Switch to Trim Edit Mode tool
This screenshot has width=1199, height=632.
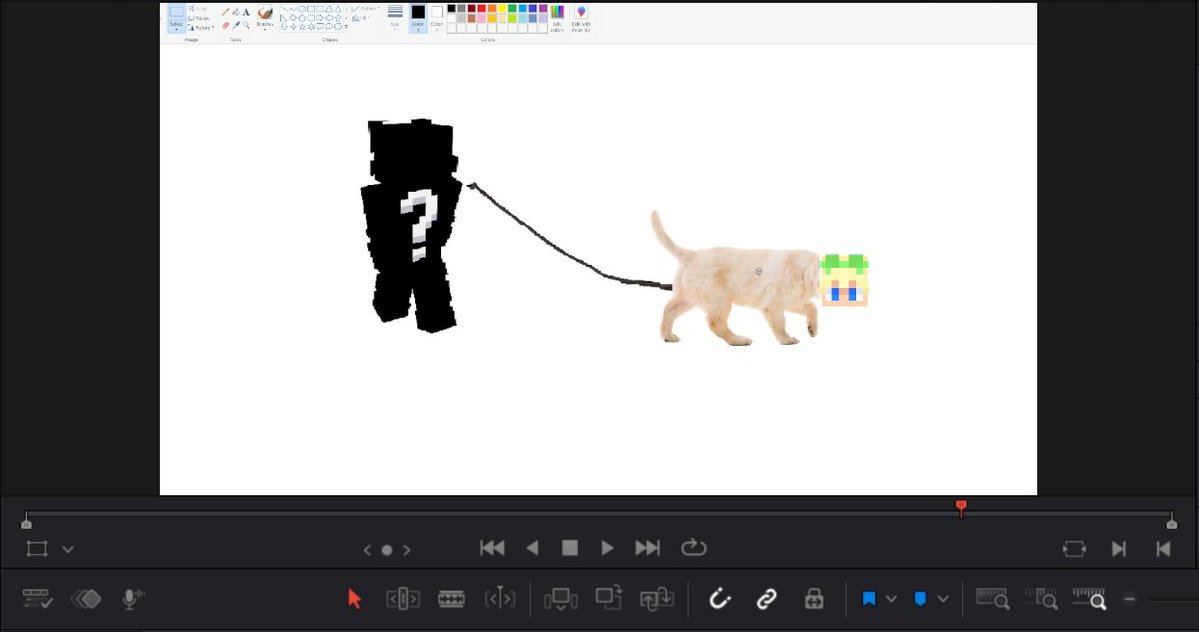pos(403,598)
